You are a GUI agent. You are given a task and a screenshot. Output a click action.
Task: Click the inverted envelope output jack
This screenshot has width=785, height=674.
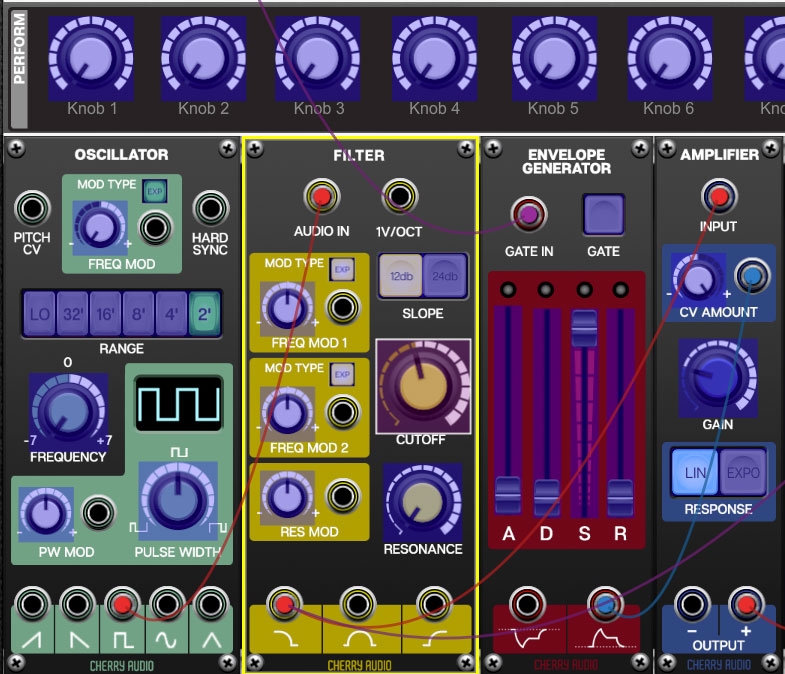527,605
